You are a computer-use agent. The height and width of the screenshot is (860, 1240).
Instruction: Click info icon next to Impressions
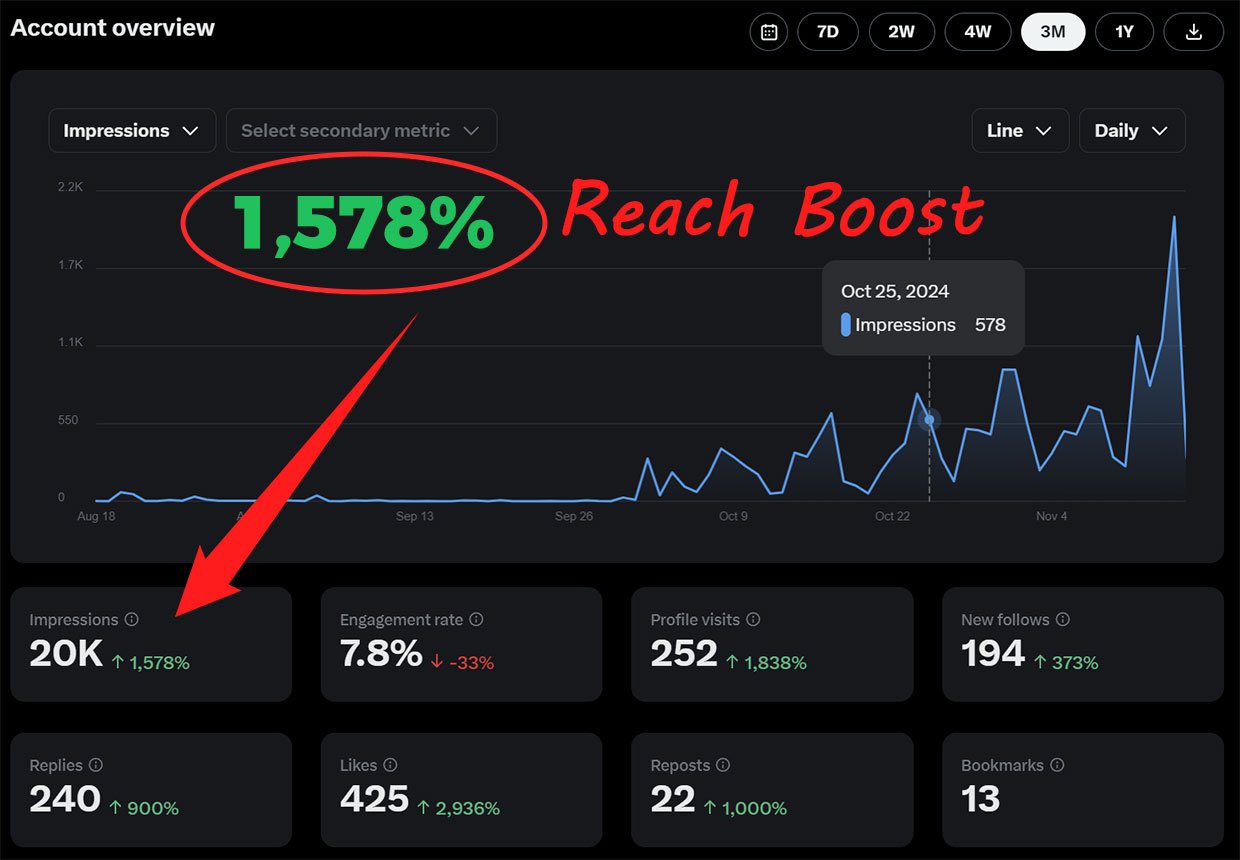pyautogui.click(x=132, y=620)
